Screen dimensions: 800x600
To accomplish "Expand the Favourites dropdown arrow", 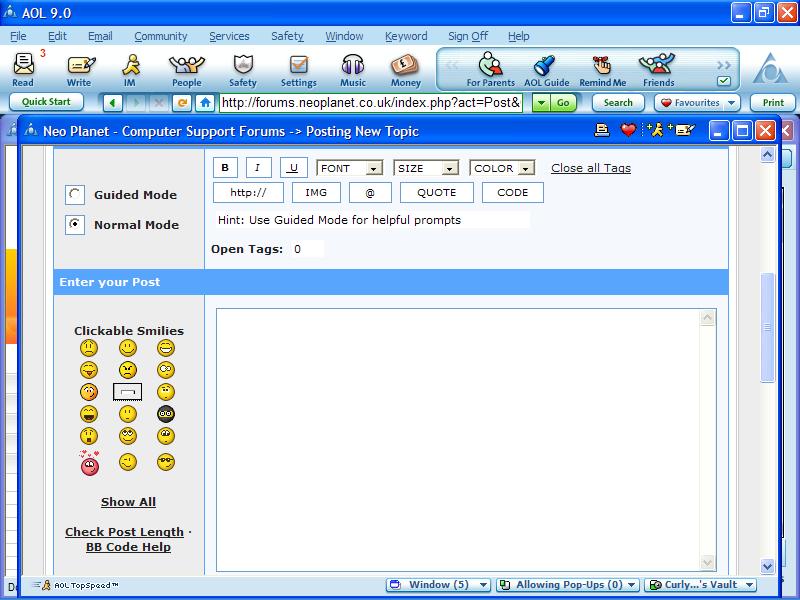I will [x=731, y=103].
